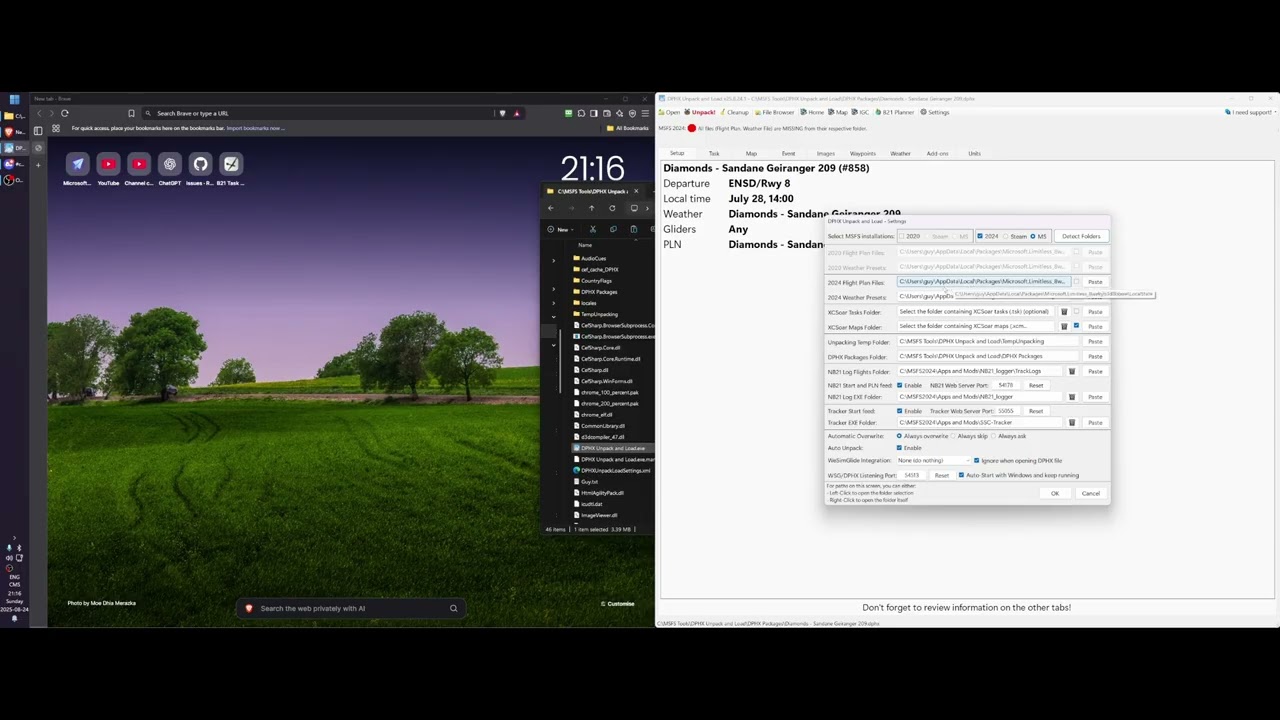Switch to the Map tab
The height and width of the screenshot is (720, 1280).
click(x=751, y=153)
